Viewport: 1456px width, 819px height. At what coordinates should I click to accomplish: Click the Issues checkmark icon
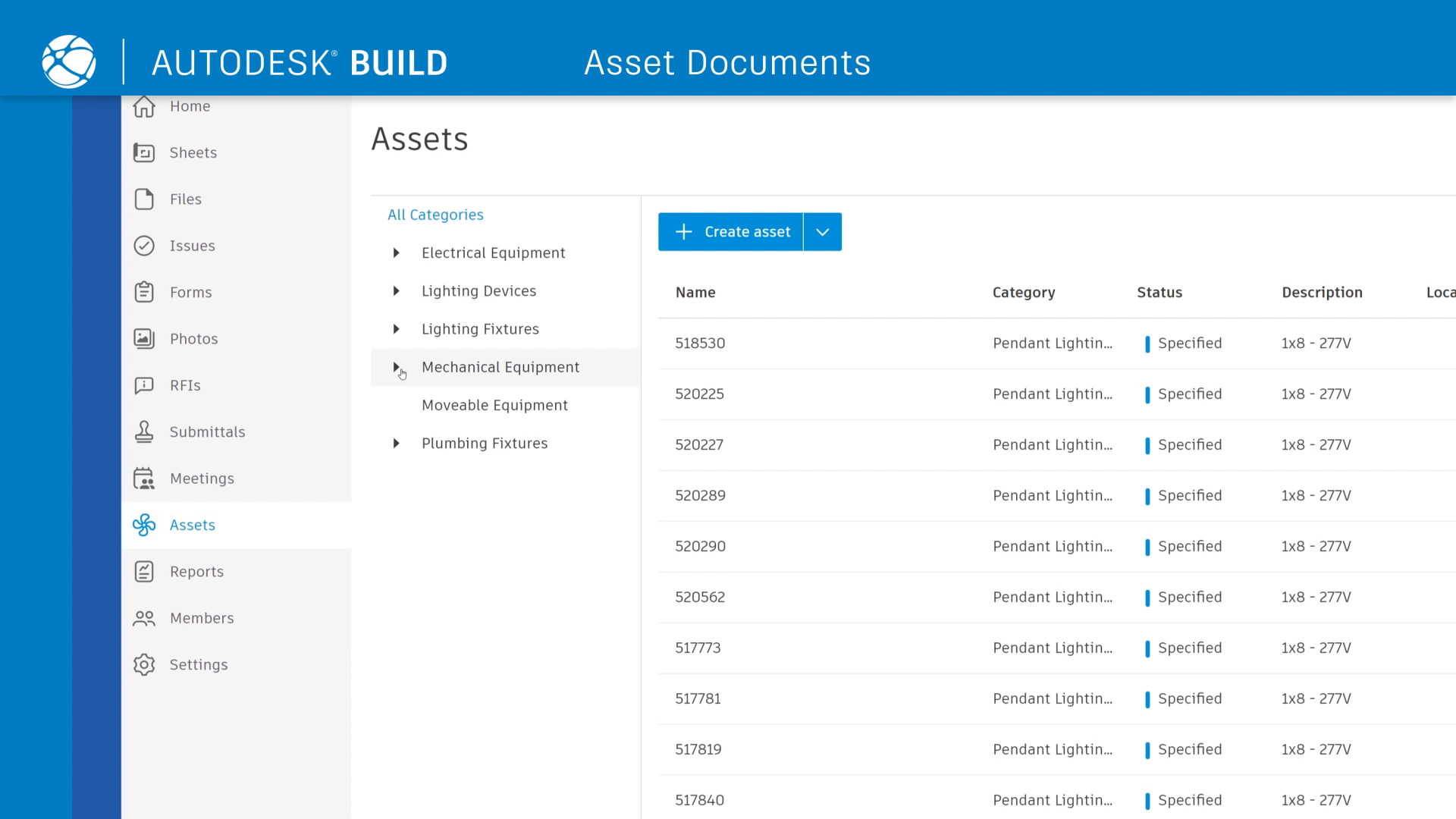point(145,245)
